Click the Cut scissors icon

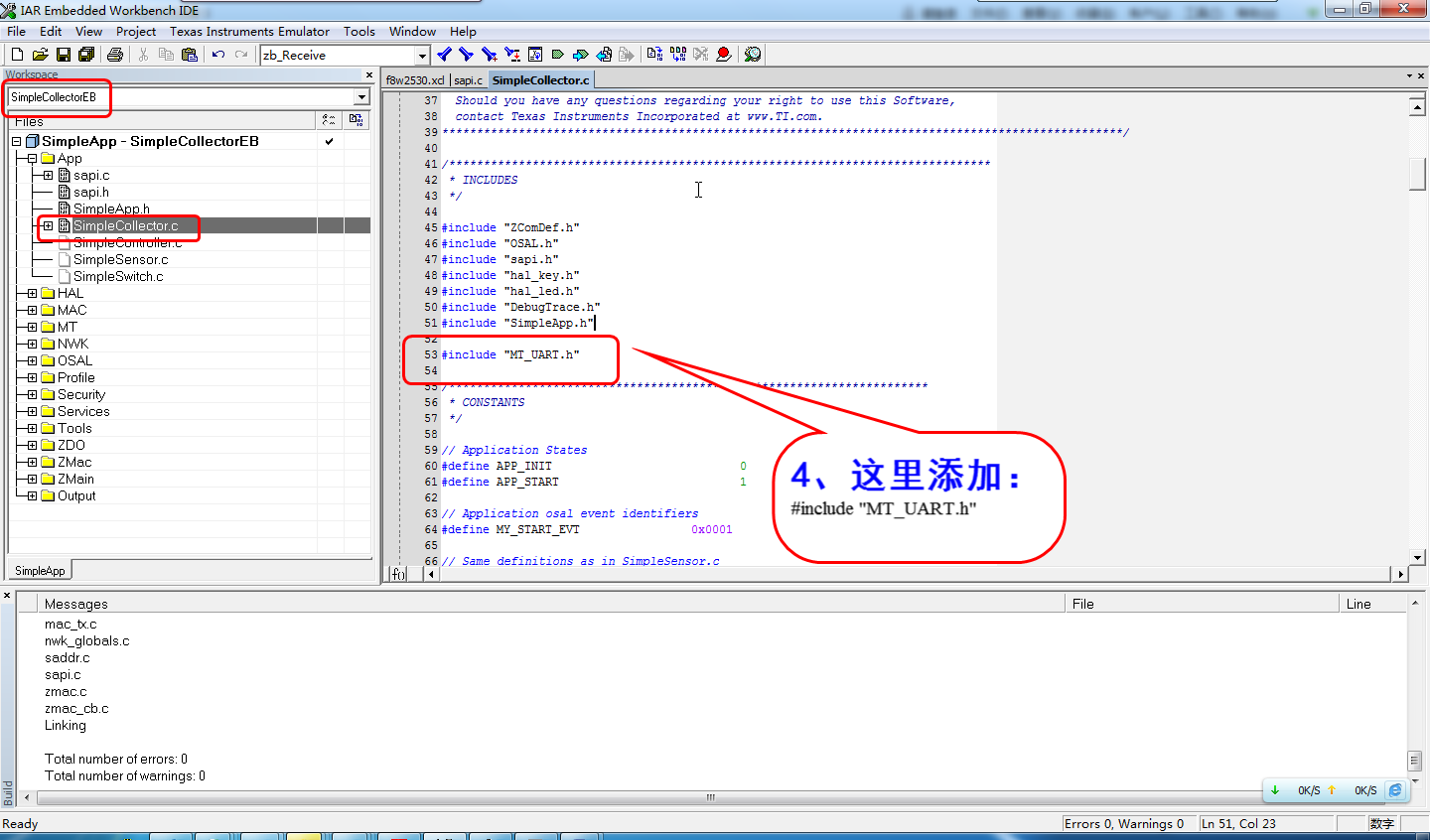click(x=143, y=55)
